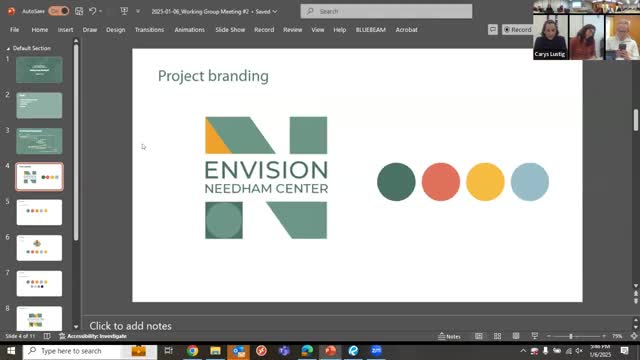This screenshot has height=360, width=640.
Task: Select the Envision Needham Center logo image
Action: click(x=266, y=178)
